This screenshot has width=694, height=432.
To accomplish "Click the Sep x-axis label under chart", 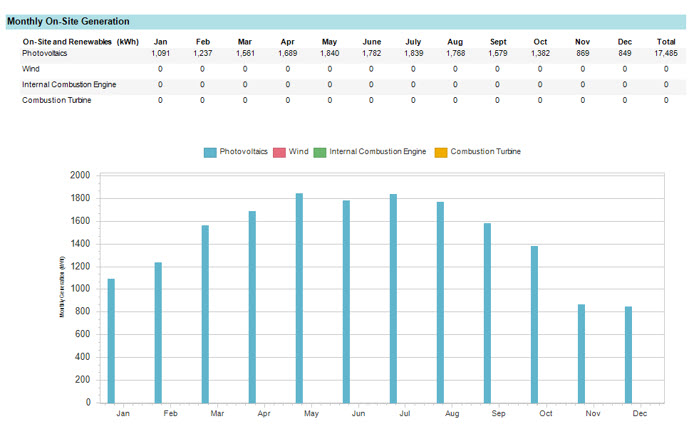I will click(498, 413).
